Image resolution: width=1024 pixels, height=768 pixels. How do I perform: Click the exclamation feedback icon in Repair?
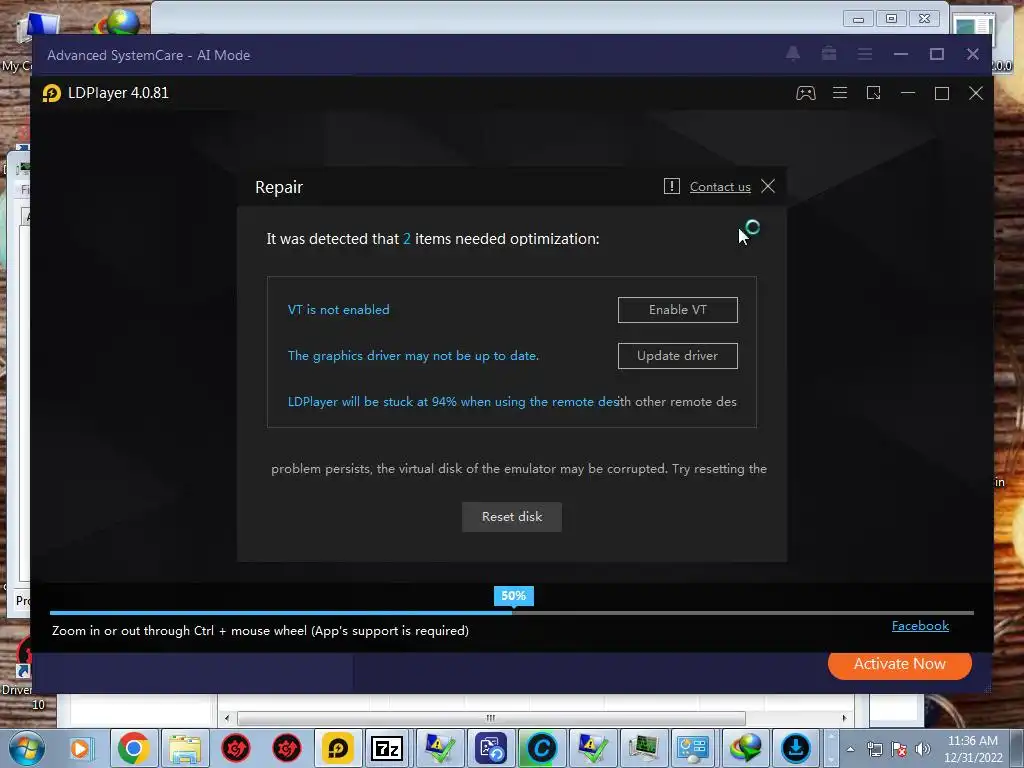[x=671, y=186]
